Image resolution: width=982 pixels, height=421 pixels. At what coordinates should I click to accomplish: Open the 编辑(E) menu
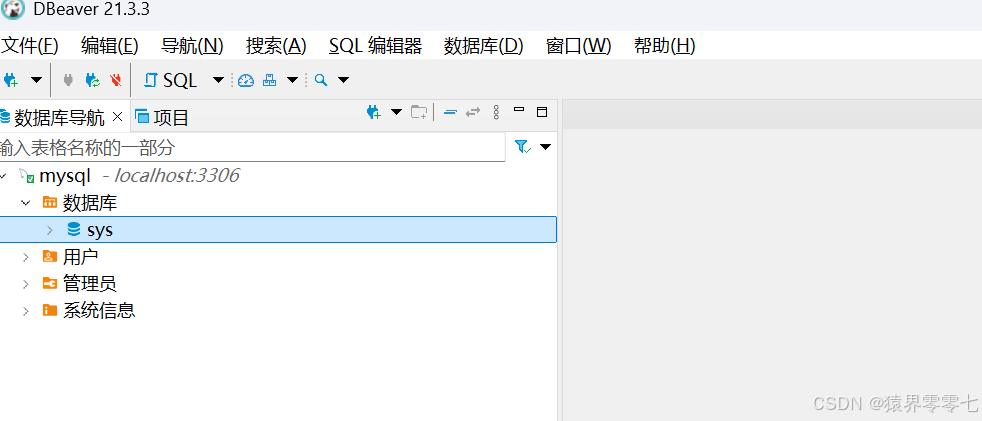[110, 46]
